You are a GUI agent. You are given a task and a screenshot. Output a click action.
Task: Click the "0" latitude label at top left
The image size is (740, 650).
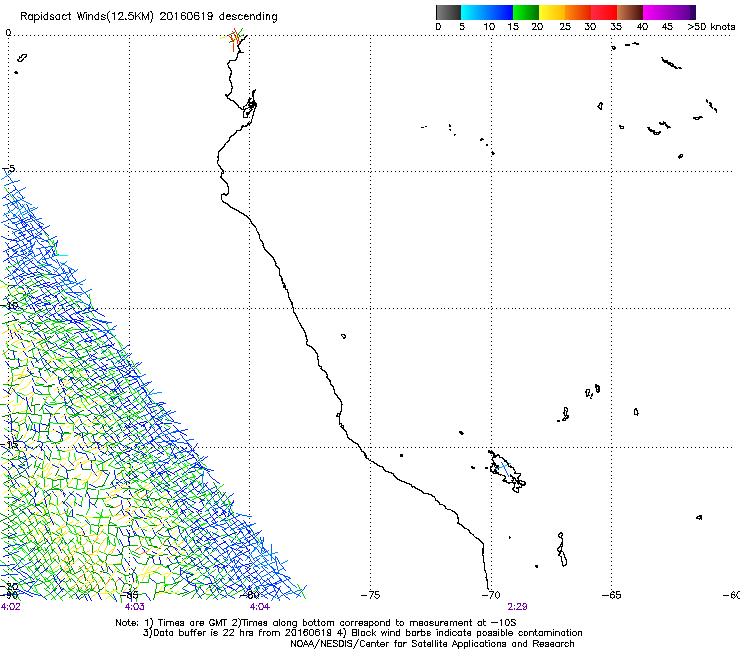[8, 33]
